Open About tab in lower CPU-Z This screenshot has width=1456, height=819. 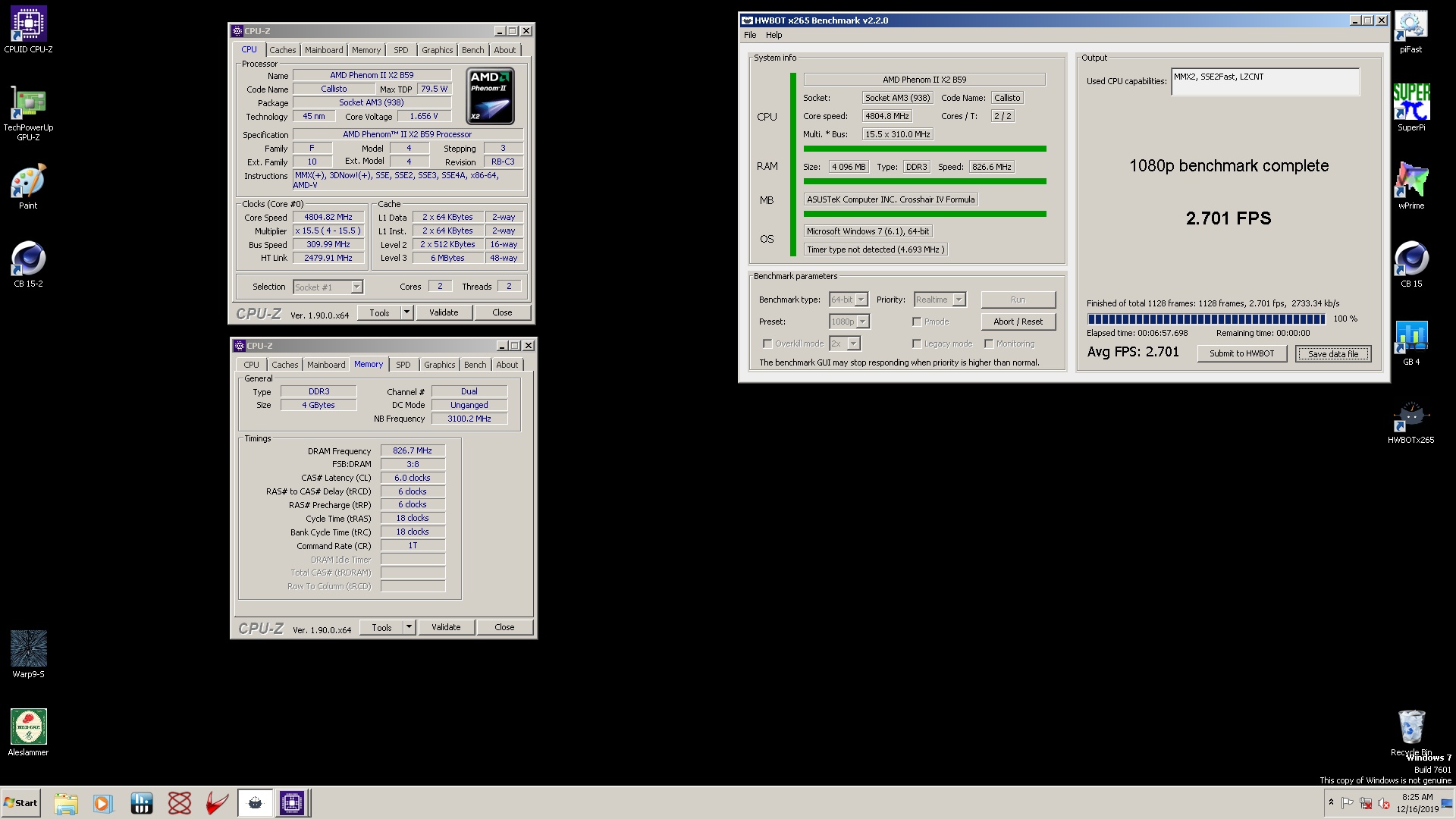pyautogui.click(x=507, y=365)
